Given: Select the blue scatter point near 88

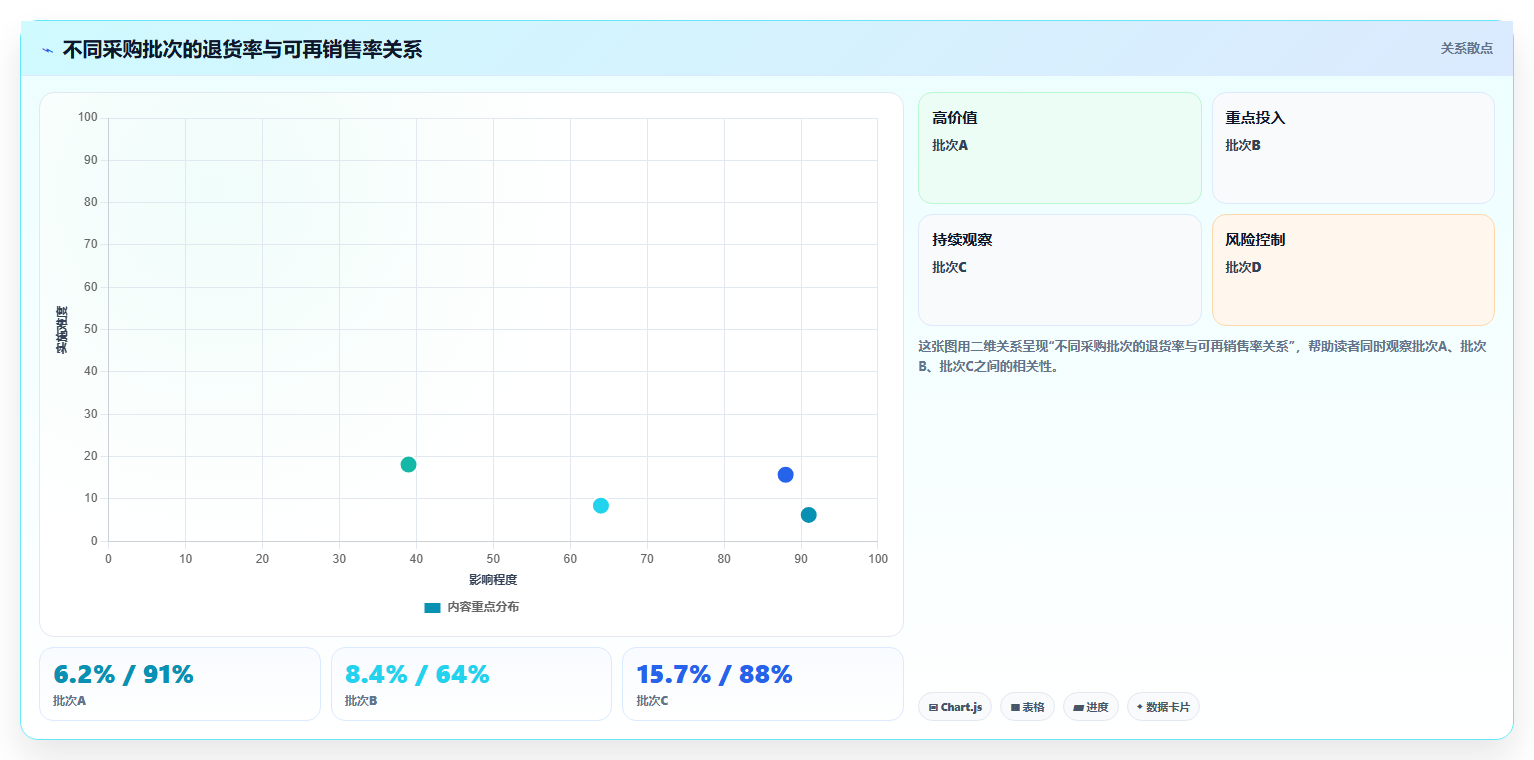Looking at the screenshot, I should pos(785,474).
